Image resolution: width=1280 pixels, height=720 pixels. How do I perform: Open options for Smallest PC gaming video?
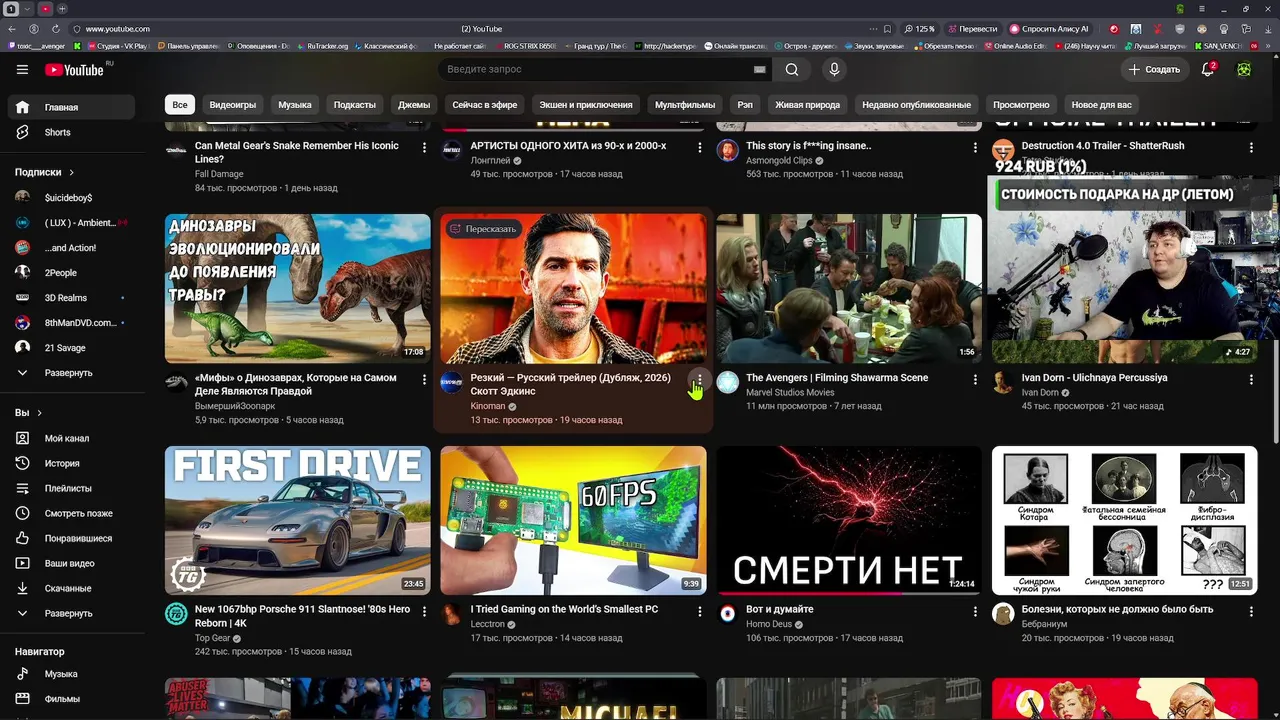(x=700, y=611)
